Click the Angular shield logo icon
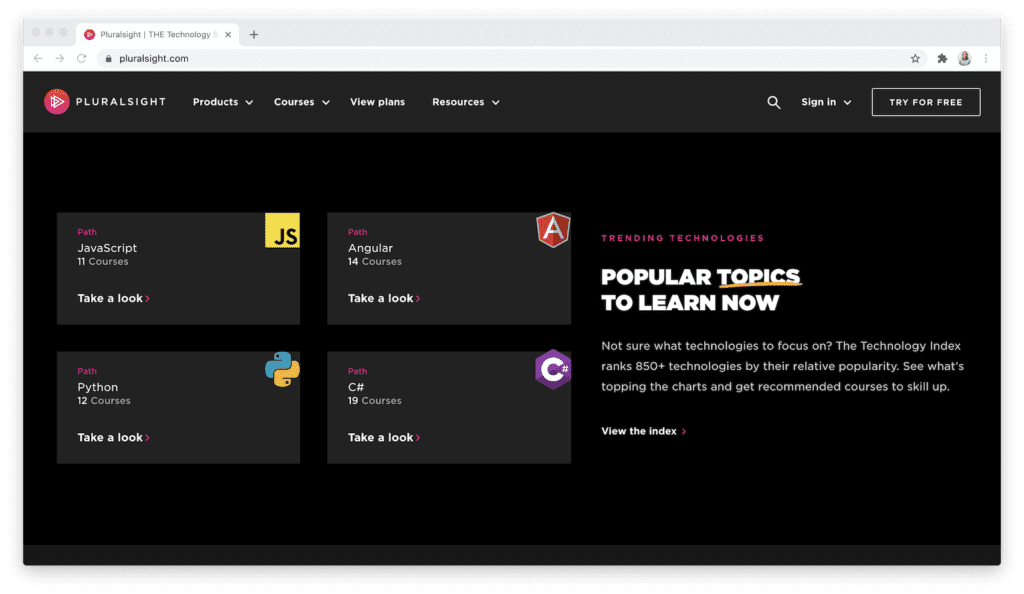 point(553,230)
